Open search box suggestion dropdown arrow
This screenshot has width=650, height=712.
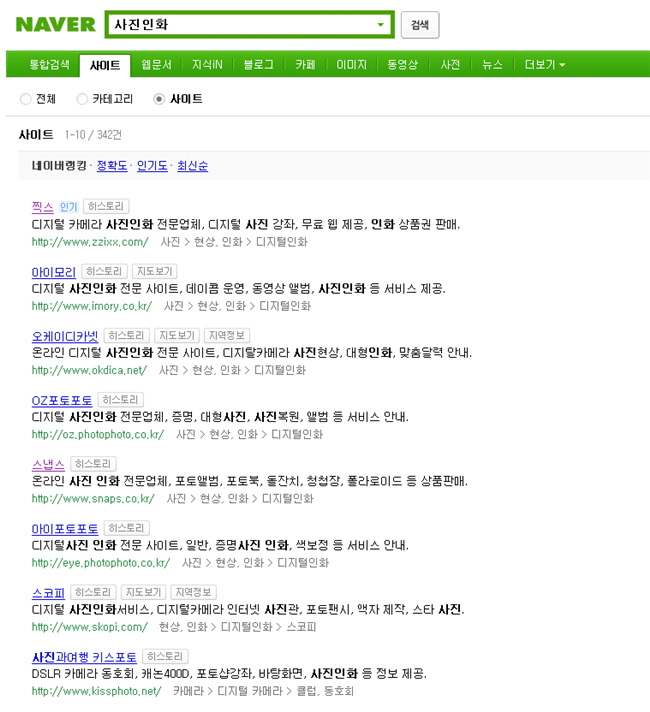coord(381,25)
